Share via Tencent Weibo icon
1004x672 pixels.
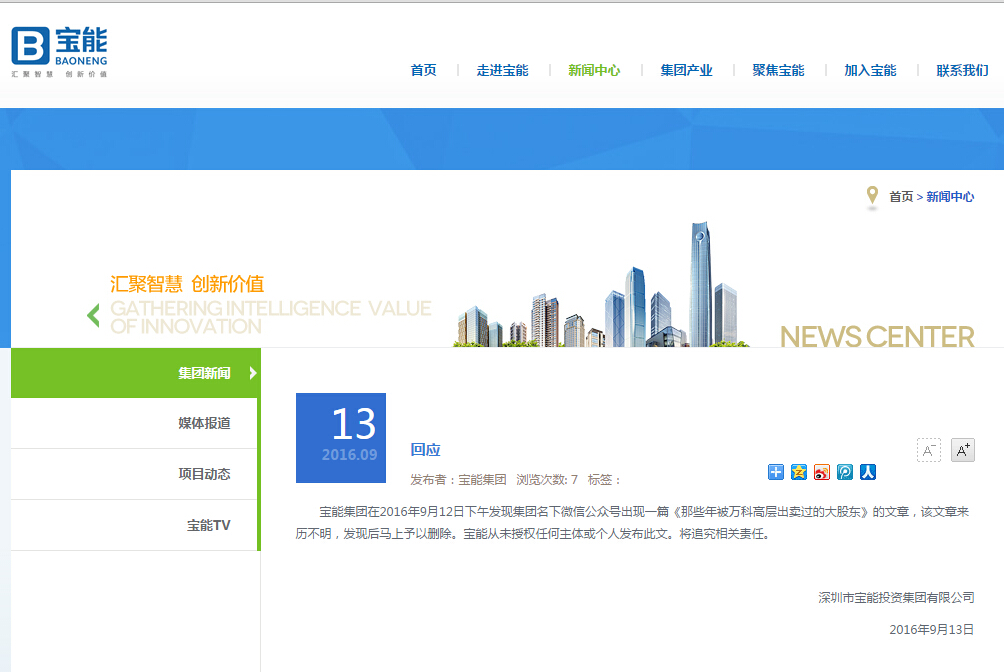(845, 472)
